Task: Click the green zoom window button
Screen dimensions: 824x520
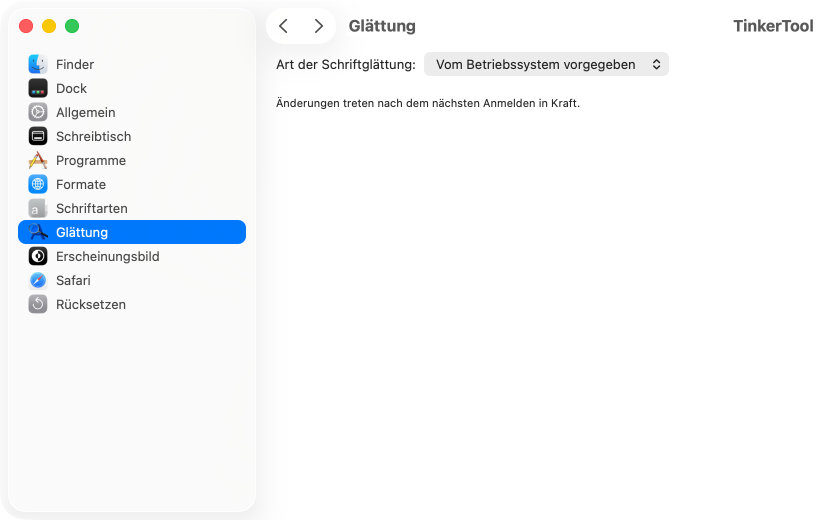Action: click(72, 26)
